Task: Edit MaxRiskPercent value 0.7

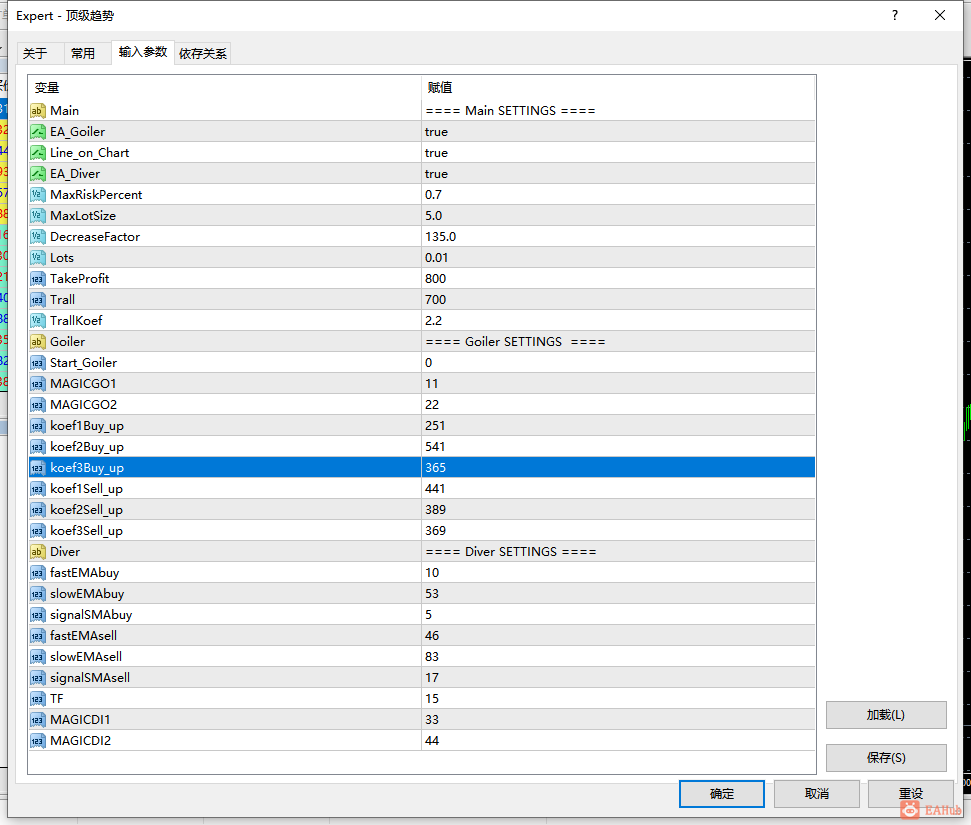Action: click(x=618, y=195)
